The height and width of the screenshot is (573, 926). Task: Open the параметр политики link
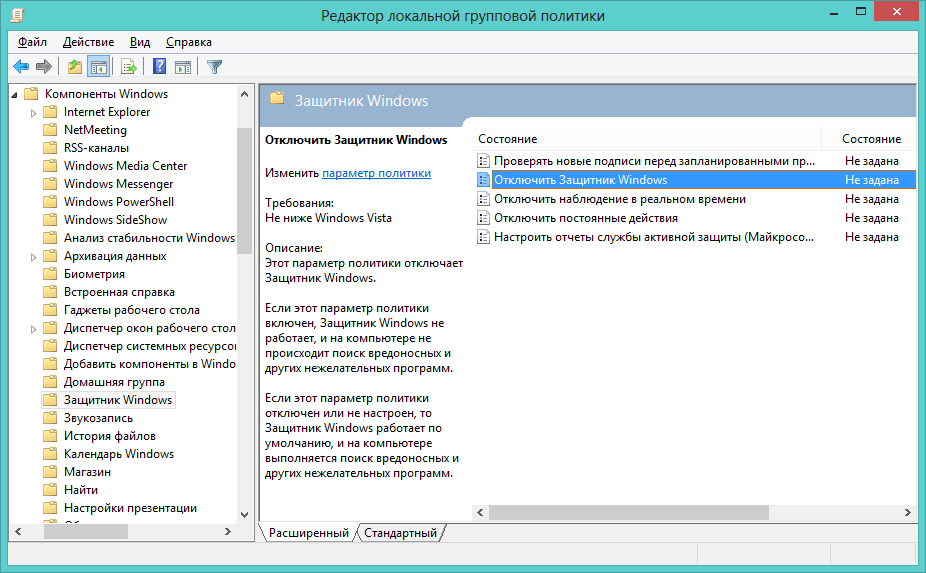click(x=376, y=173)
